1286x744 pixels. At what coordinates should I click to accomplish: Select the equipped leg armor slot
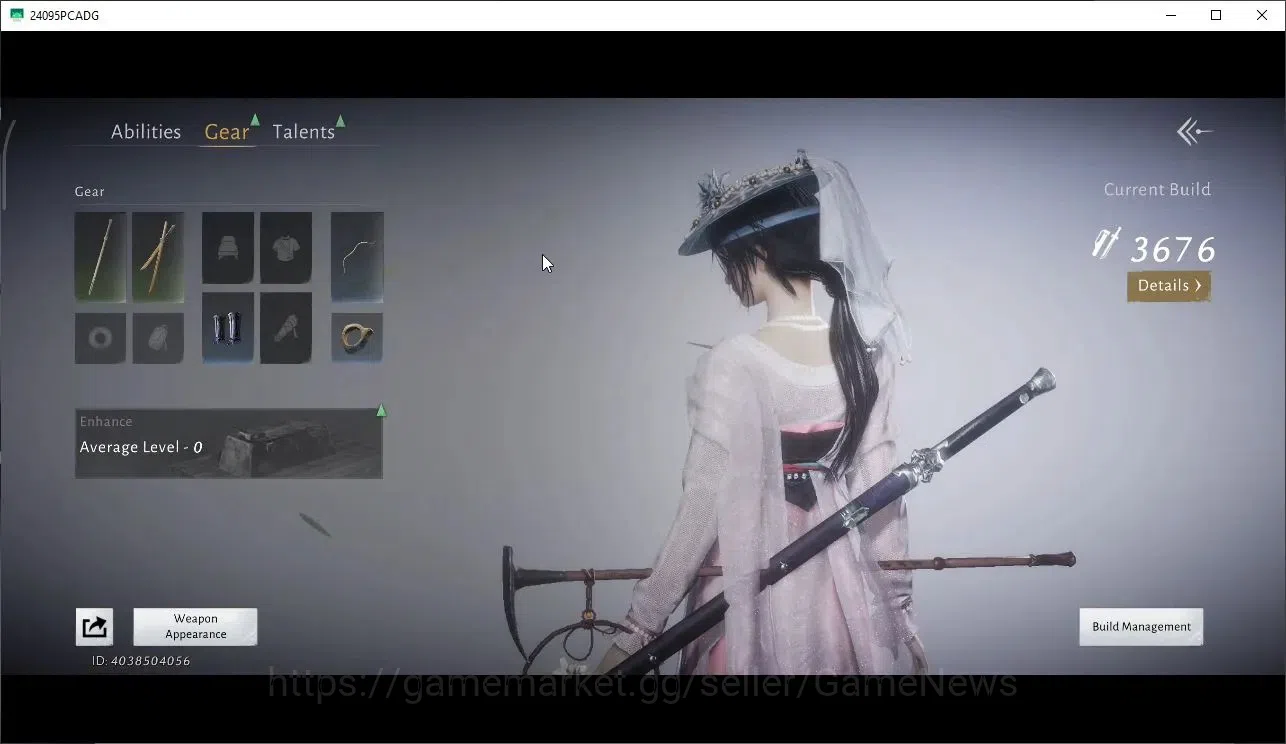(x=228, y=327)
